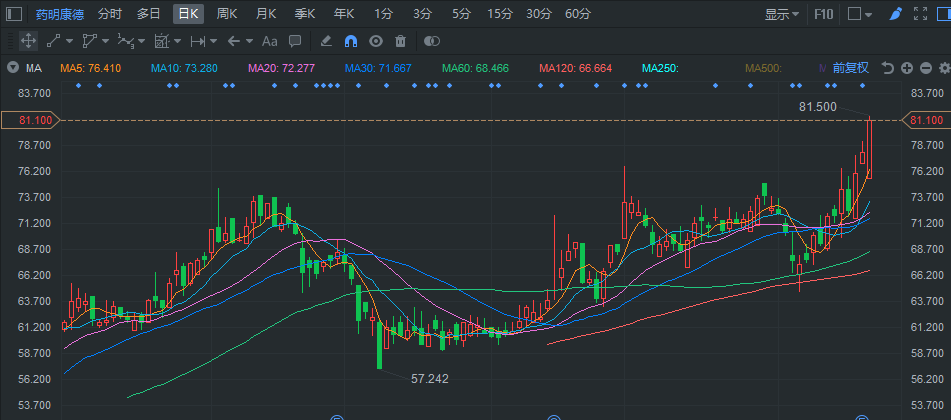Open indicator settings gear icon
The image size is (951, 420).
[x=944, y=68]
